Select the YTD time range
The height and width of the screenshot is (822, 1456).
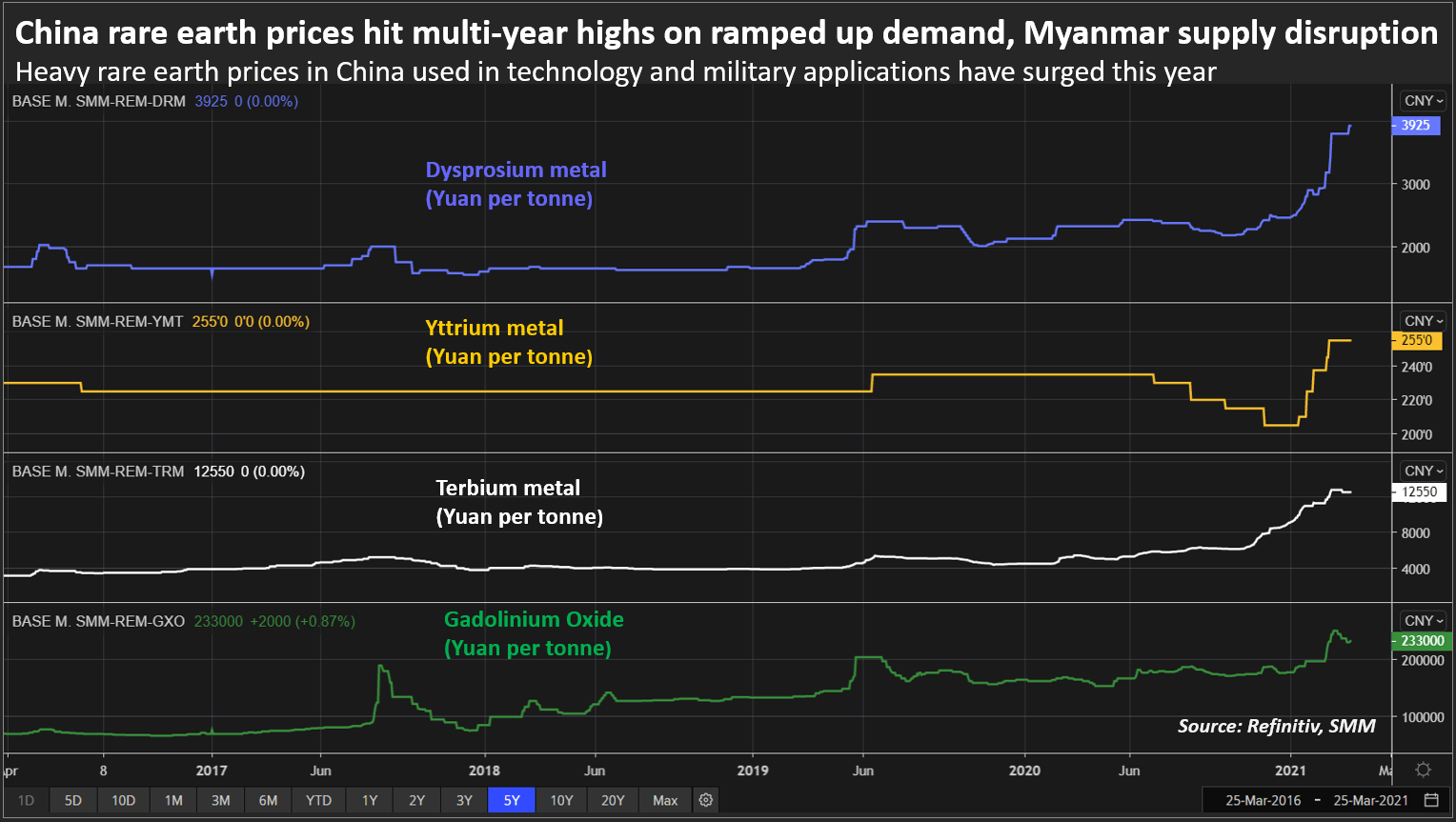[319, 800]
